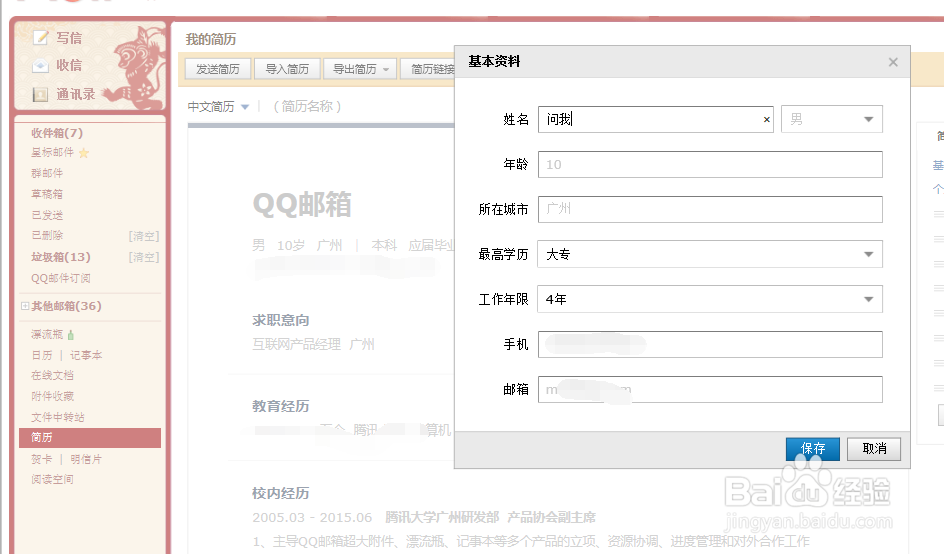Click the QQ邮箱 resume name heading

click(302, 205)
